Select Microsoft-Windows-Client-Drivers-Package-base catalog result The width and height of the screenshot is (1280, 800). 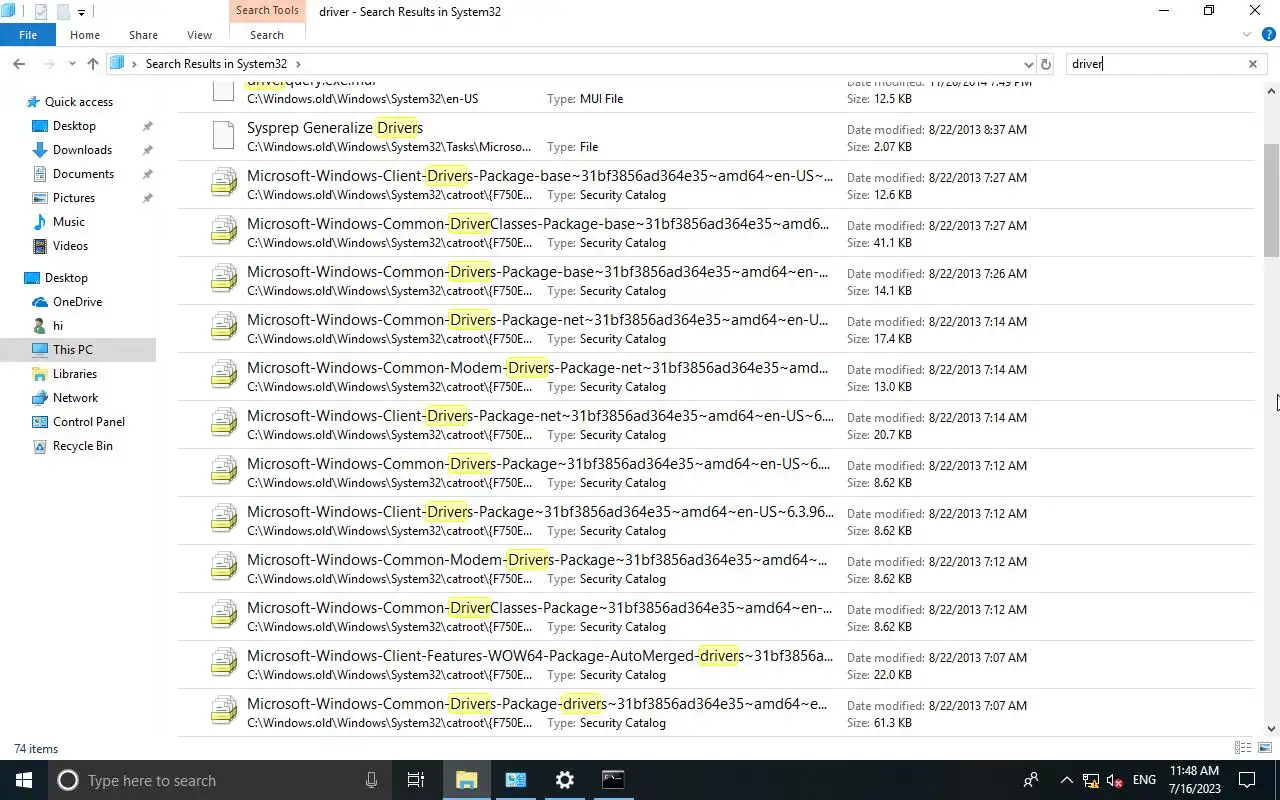716,185
